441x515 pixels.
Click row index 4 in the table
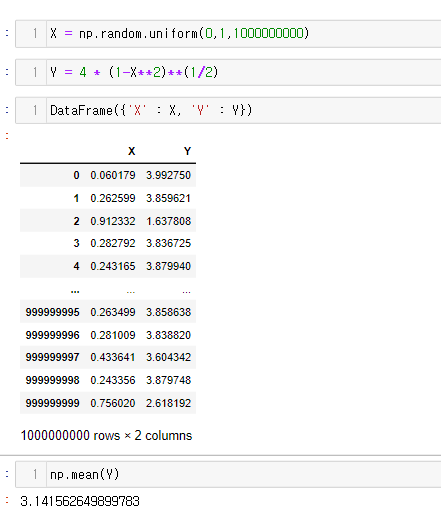pyautogui.click(x=76, y=266)
